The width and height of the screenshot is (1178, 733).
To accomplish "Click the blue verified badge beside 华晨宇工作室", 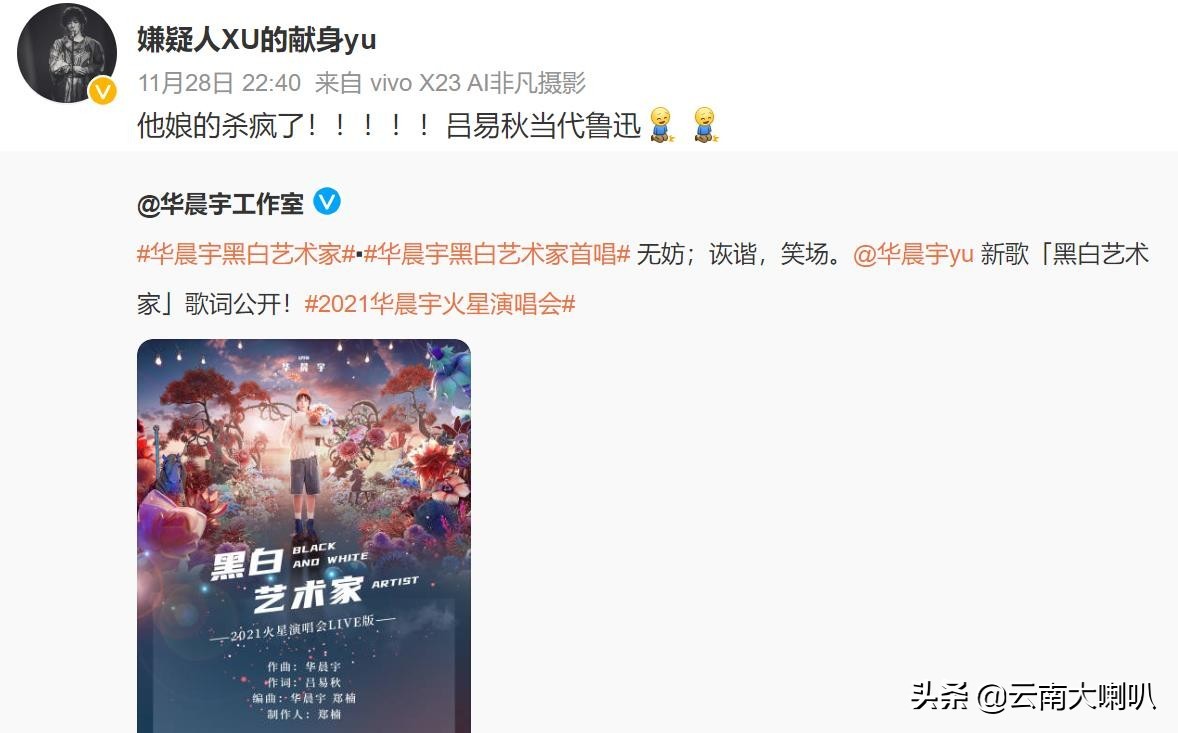I will 327,201.
